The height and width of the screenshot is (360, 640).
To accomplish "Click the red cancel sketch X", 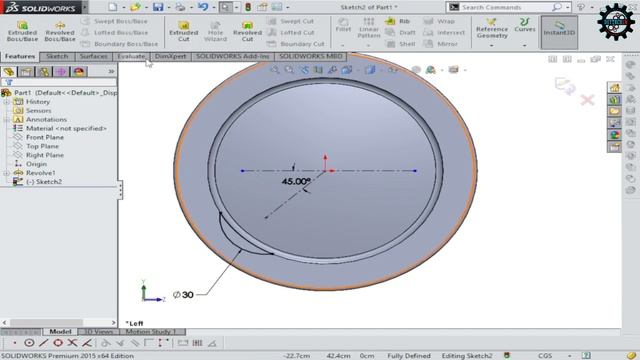I will click(x=587, y=100).
